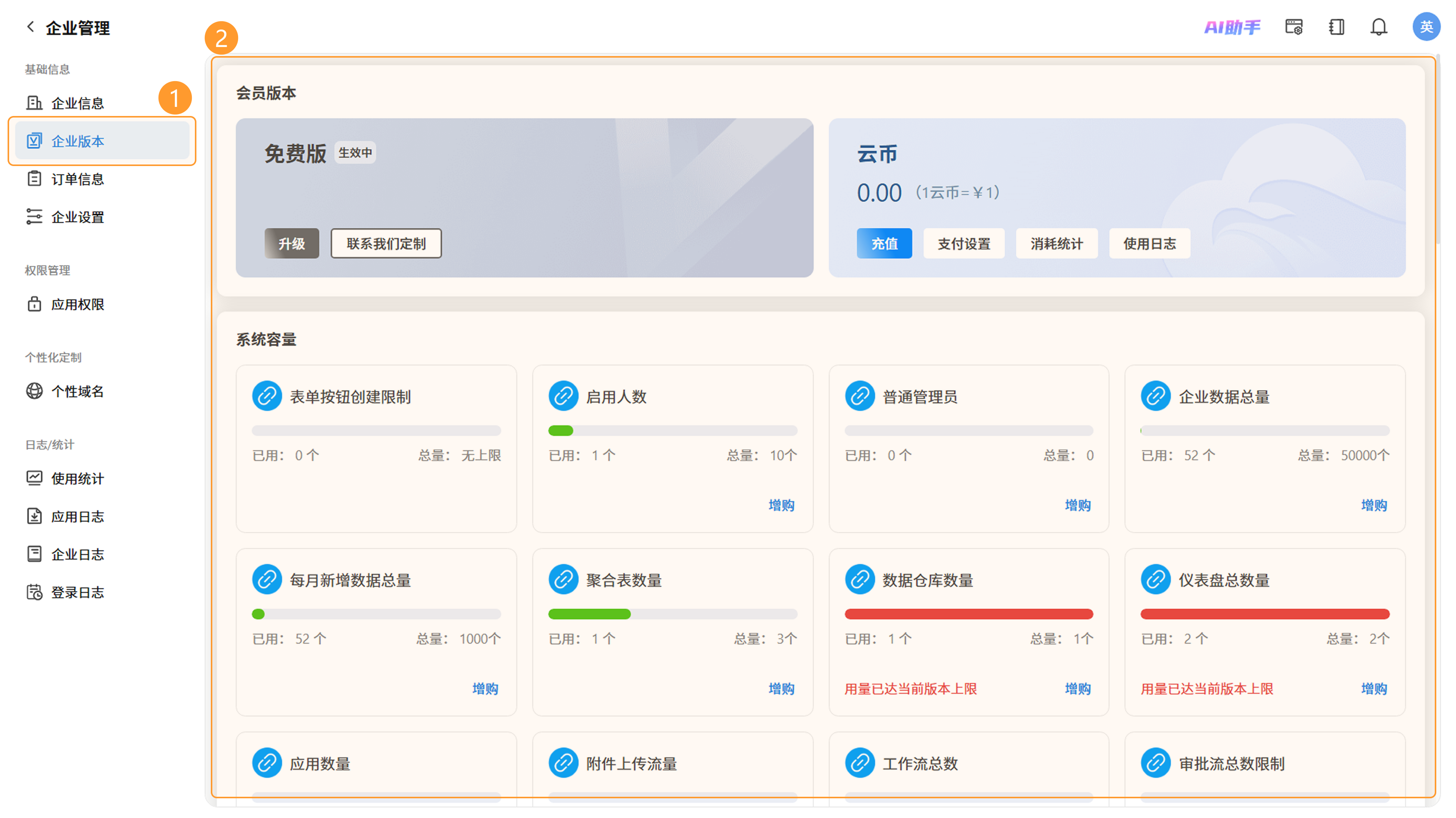
Task: Click the 聚合表数量 progress bar
Action: tap(673, 614)
